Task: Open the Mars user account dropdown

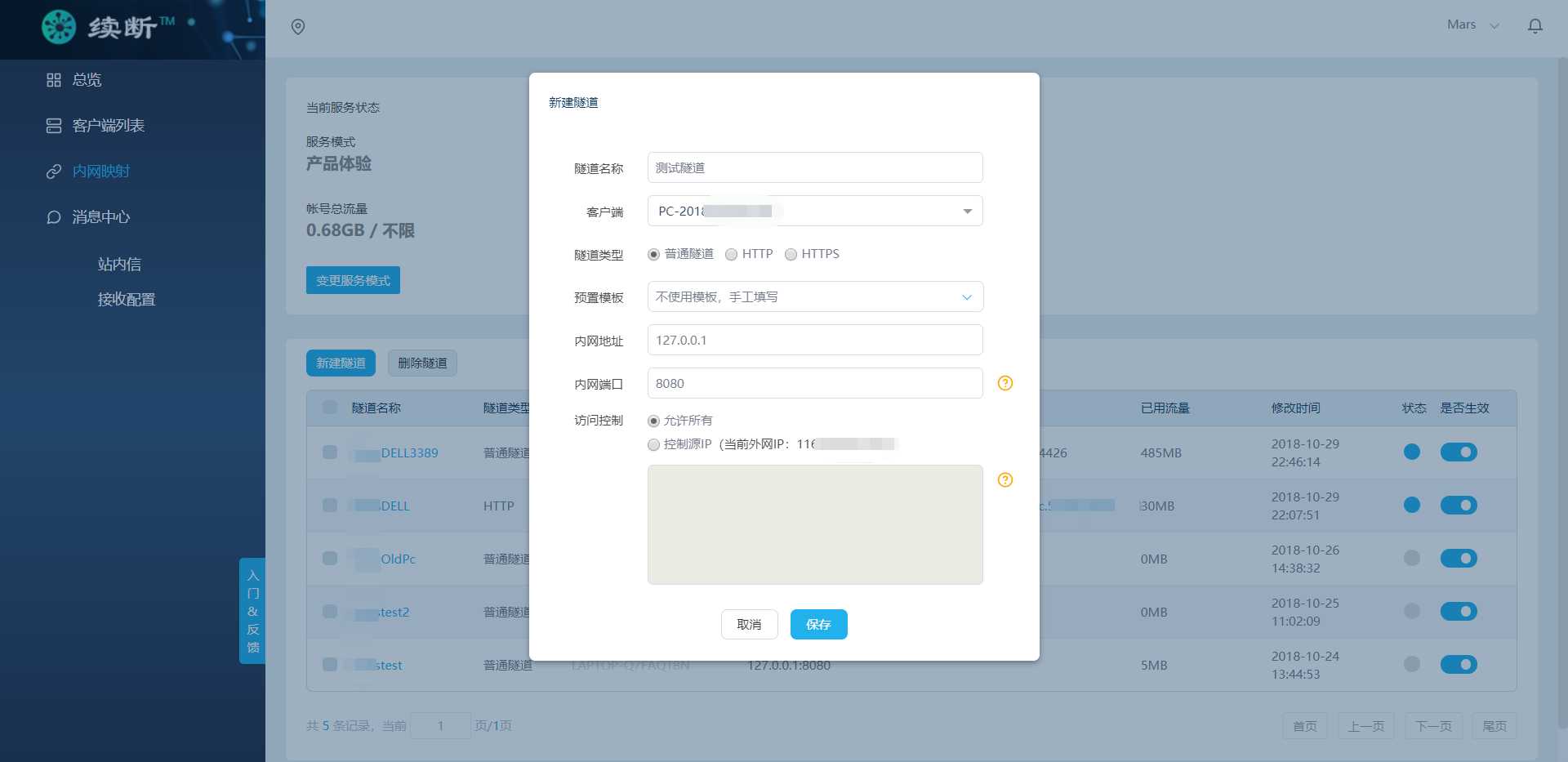Action: click(x=1472, y=25)
